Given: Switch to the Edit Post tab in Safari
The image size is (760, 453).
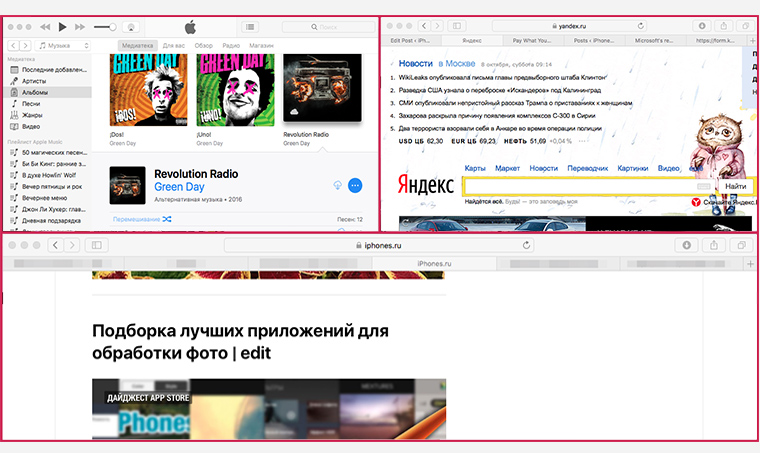Looking at the screenshot, I should [410, 41].
